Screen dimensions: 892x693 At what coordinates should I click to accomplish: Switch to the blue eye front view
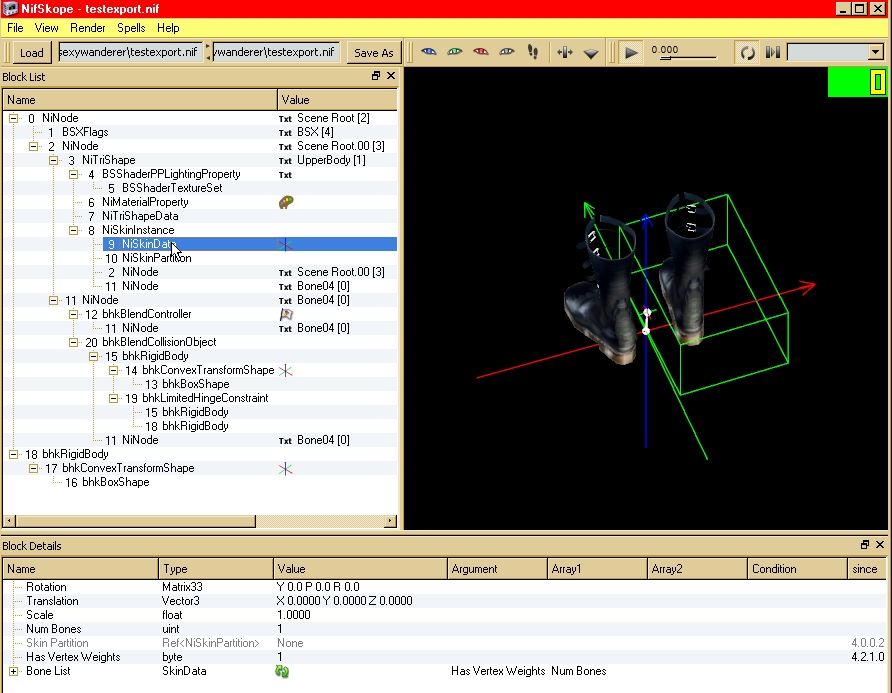428,52
